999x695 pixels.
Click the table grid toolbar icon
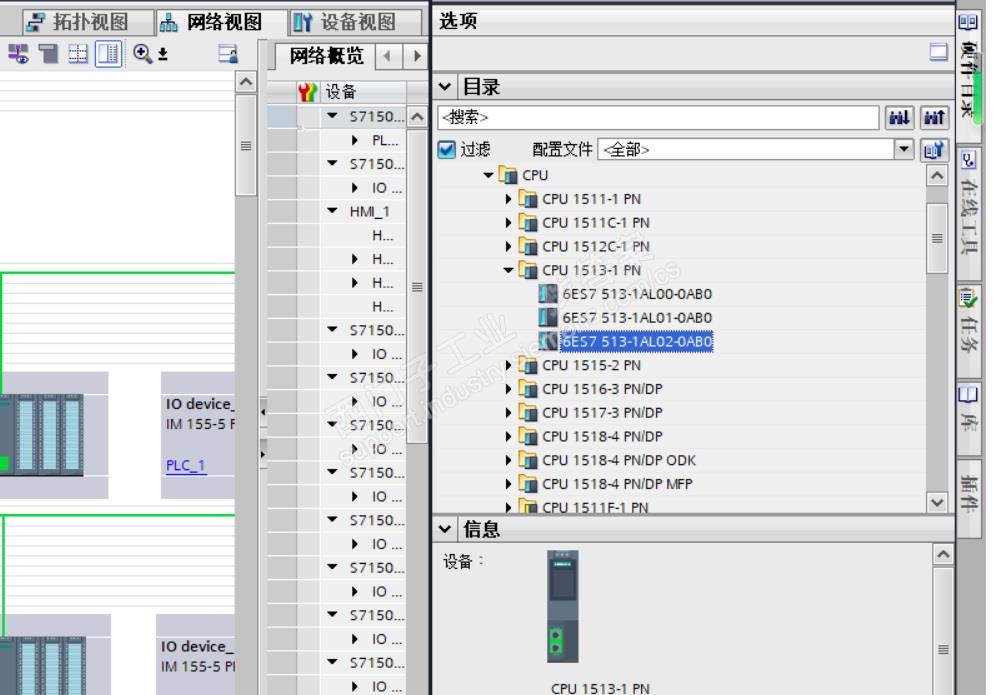(78, 54)
